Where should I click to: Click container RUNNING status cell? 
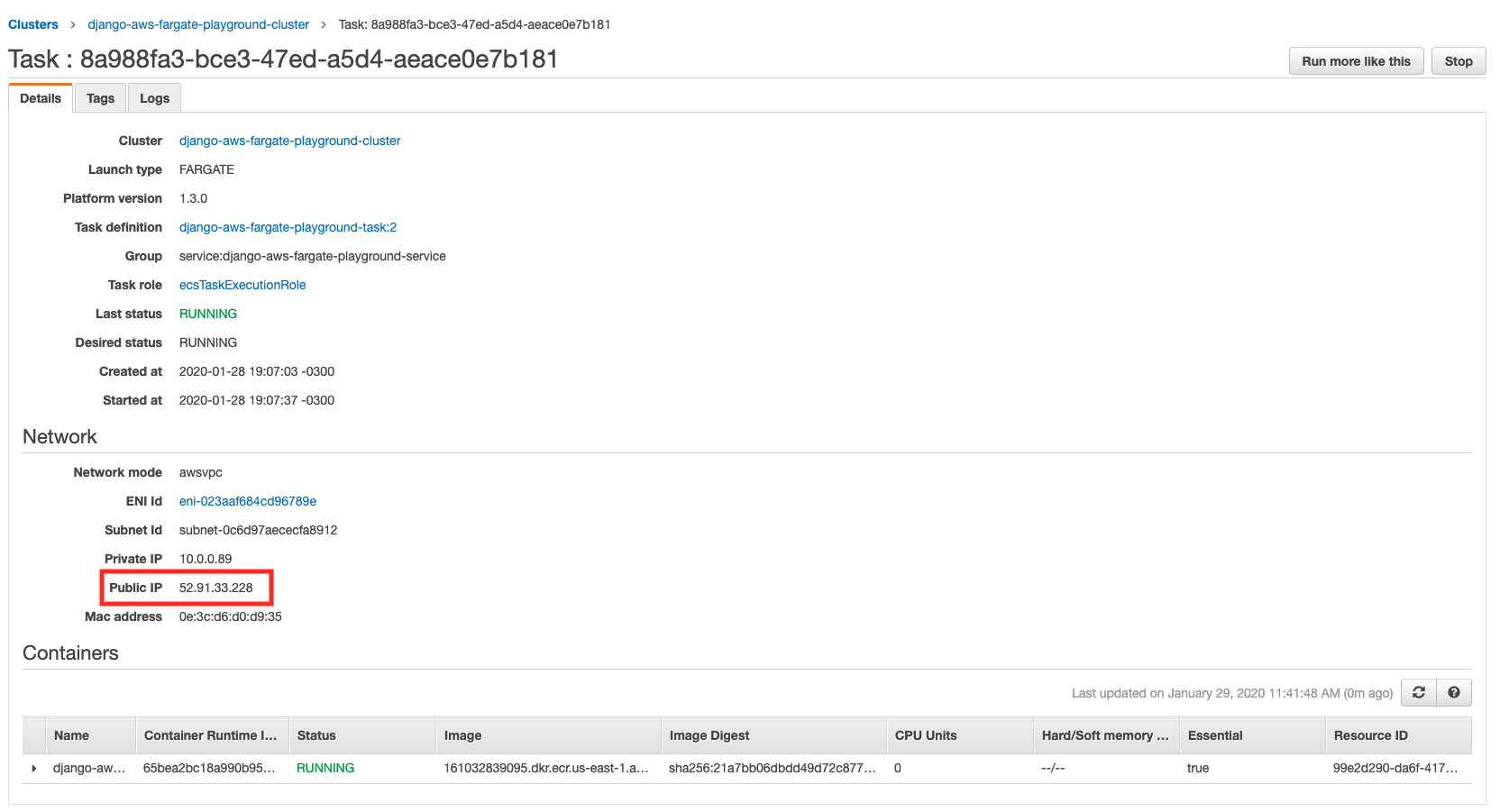pos(325,768)
